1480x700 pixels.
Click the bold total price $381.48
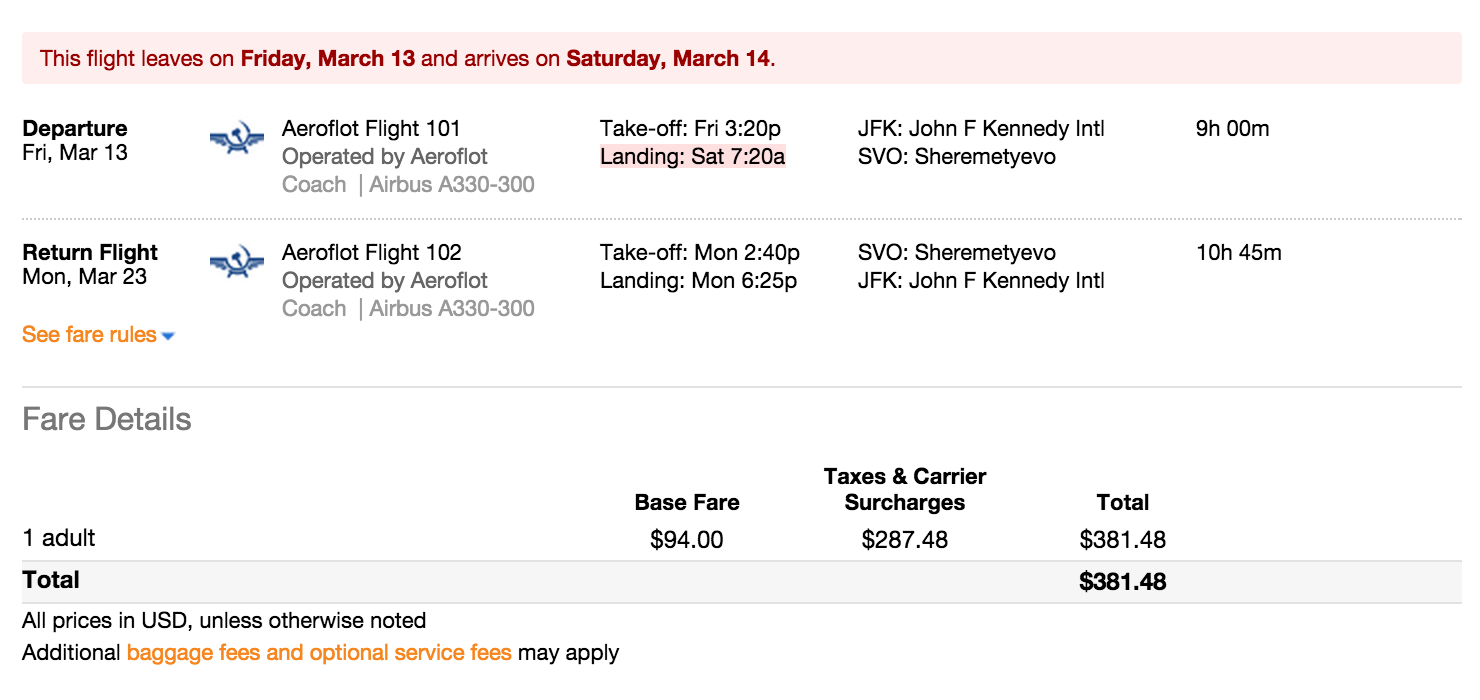[x=1122, y=582]
